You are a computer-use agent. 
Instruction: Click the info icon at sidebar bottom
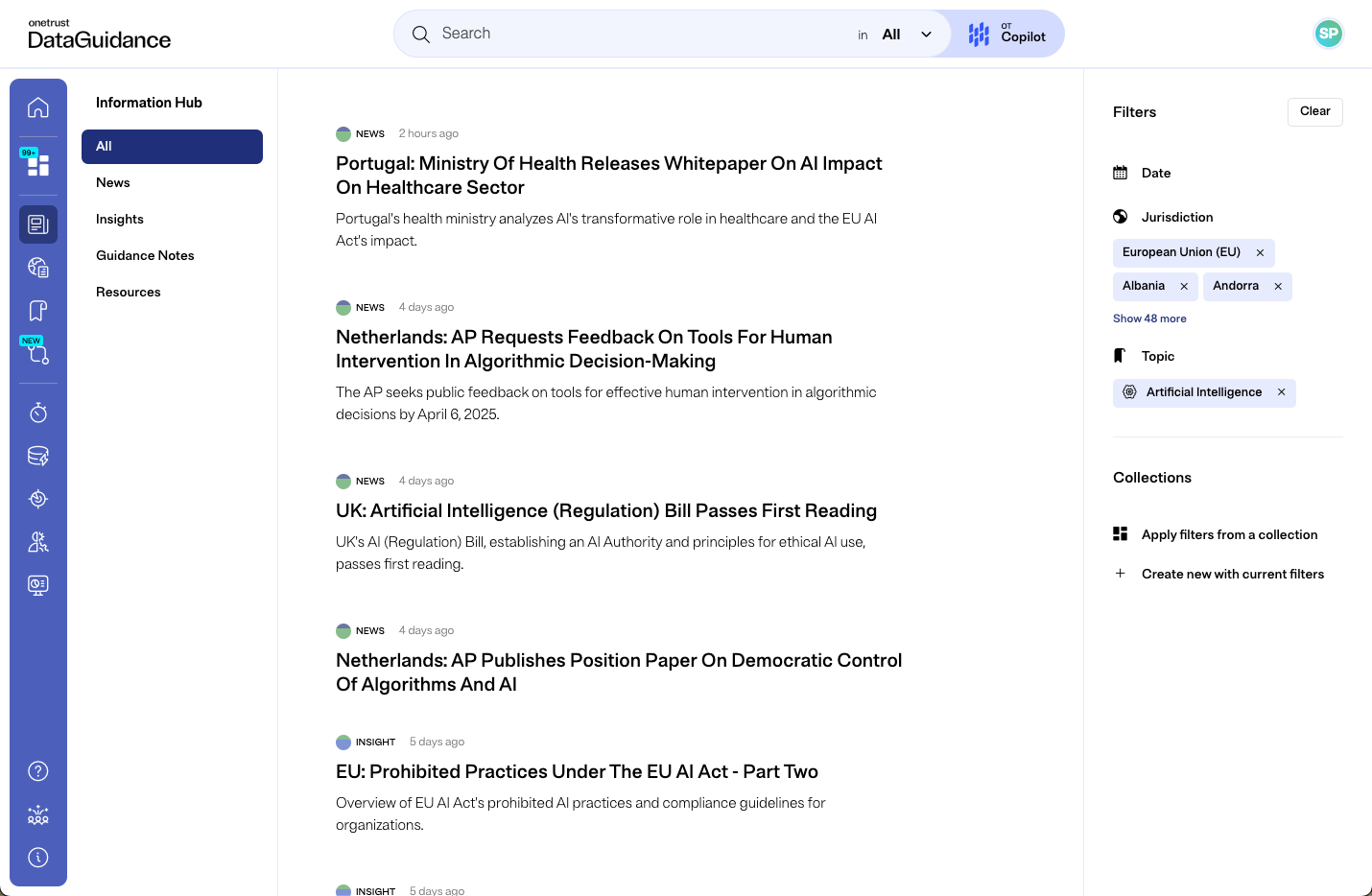(38, 858)
